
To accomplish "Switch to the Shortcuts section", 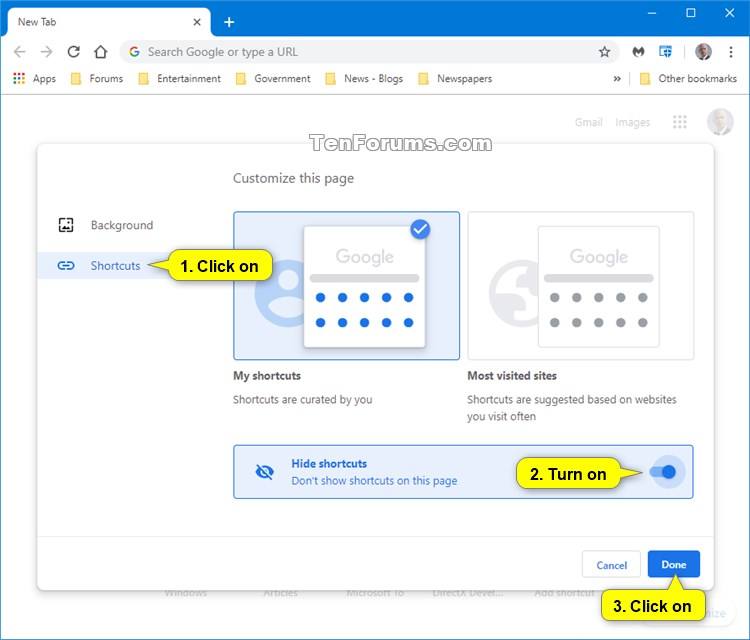I will 115,265.
